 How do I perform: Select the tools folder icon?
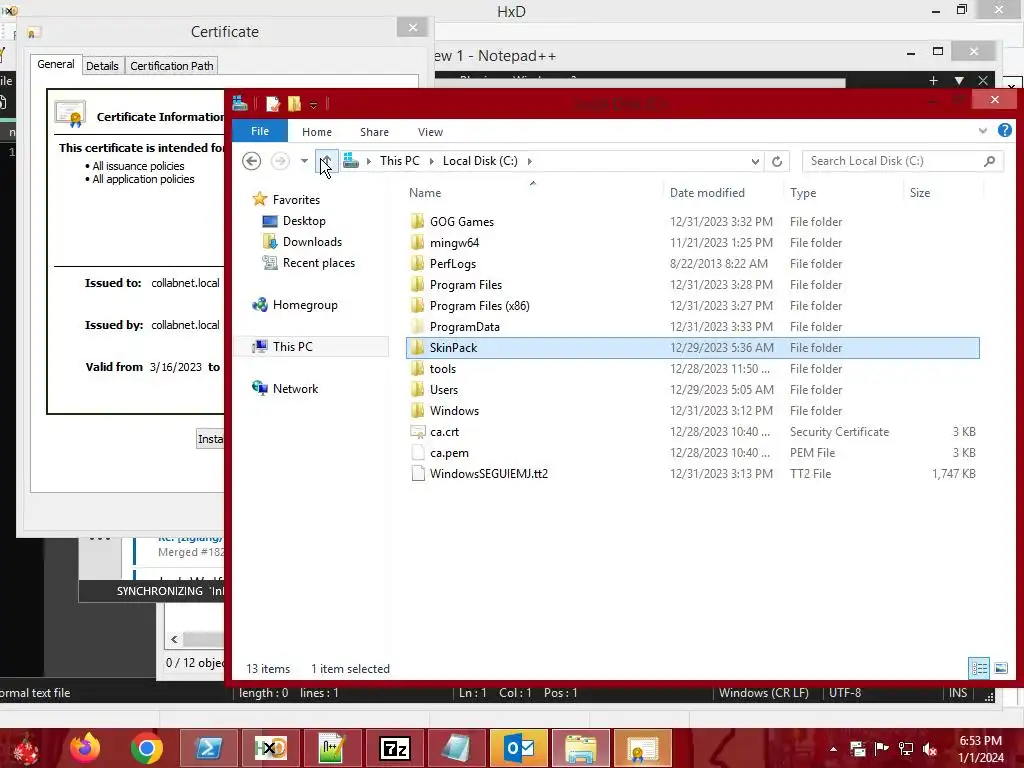[418, 368]
